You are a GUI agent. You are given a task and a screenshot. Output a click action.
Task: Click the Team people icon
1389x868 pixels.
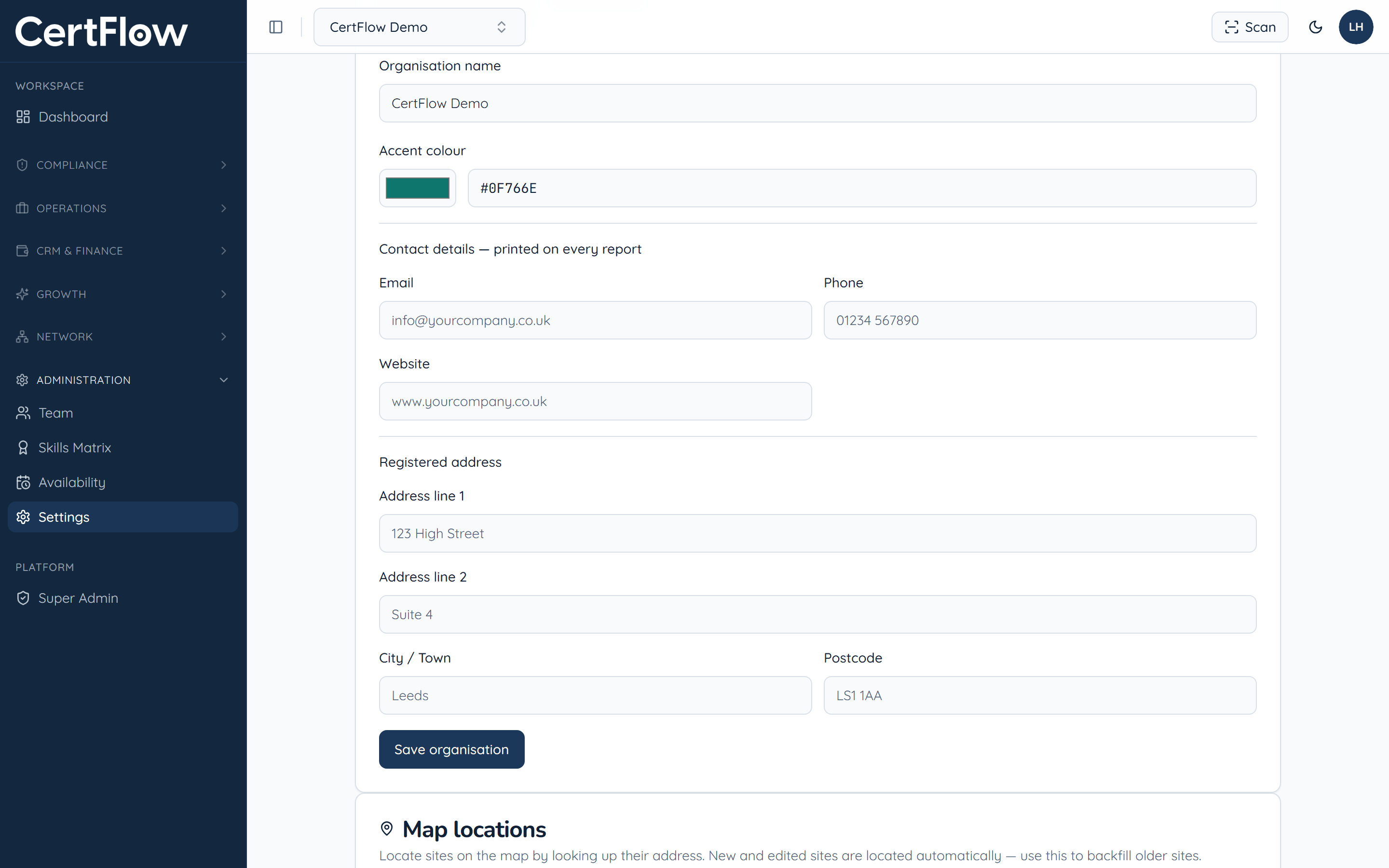(x=23, y=413)
